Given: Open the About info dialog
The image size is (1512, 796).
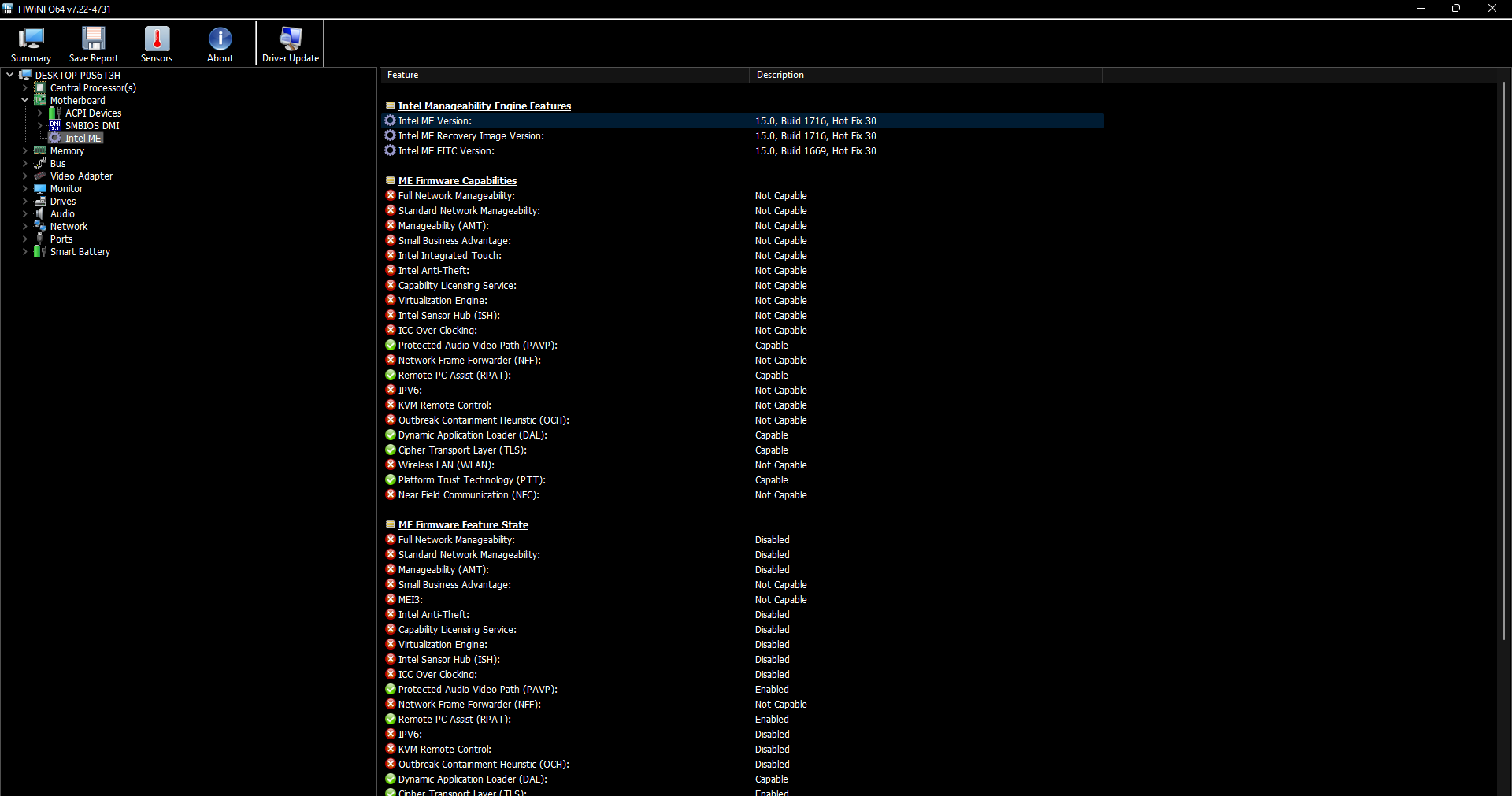Looking at the screenshot, I should 220,44.
